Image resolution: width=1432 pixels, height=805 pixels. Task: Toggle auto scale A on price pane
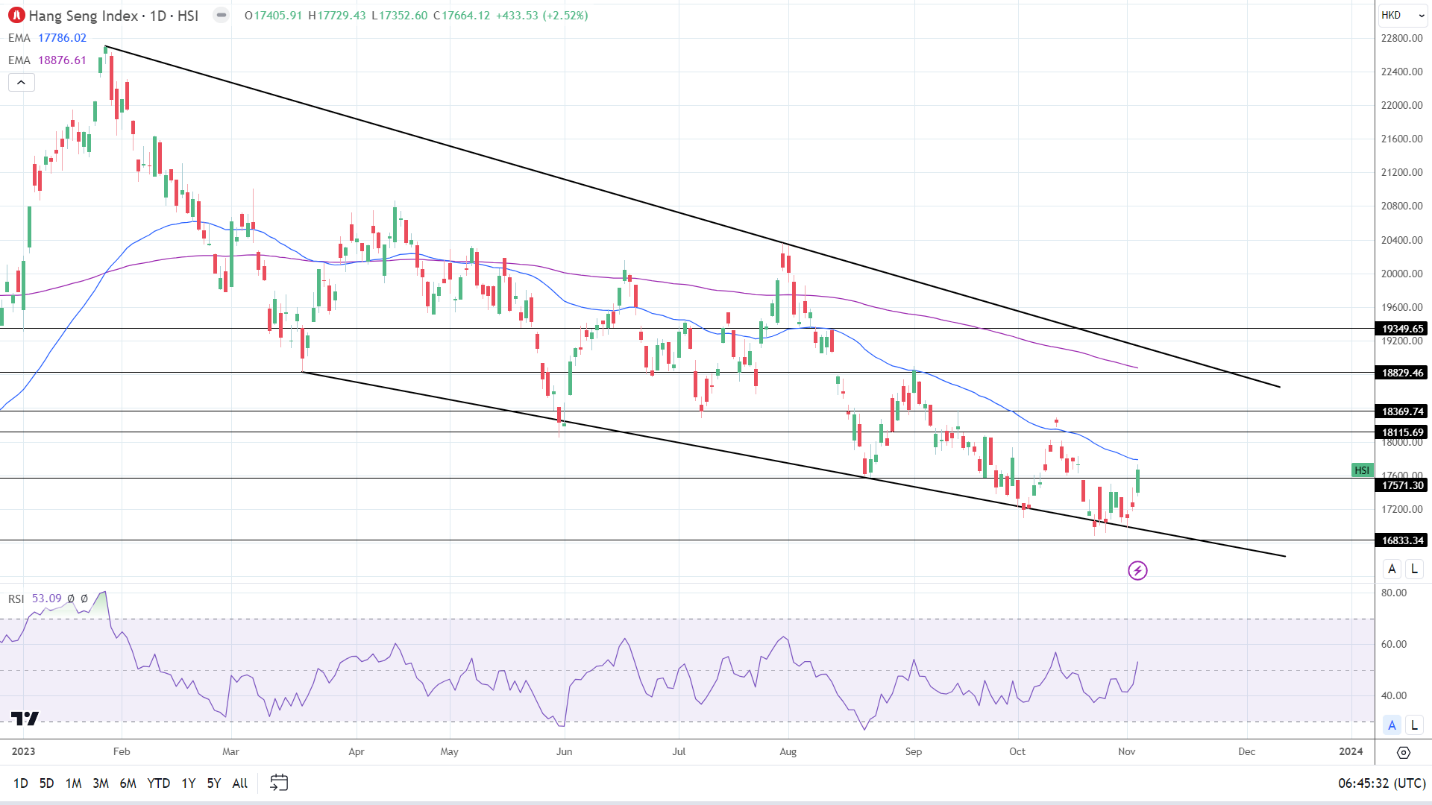pos(1392,569)
